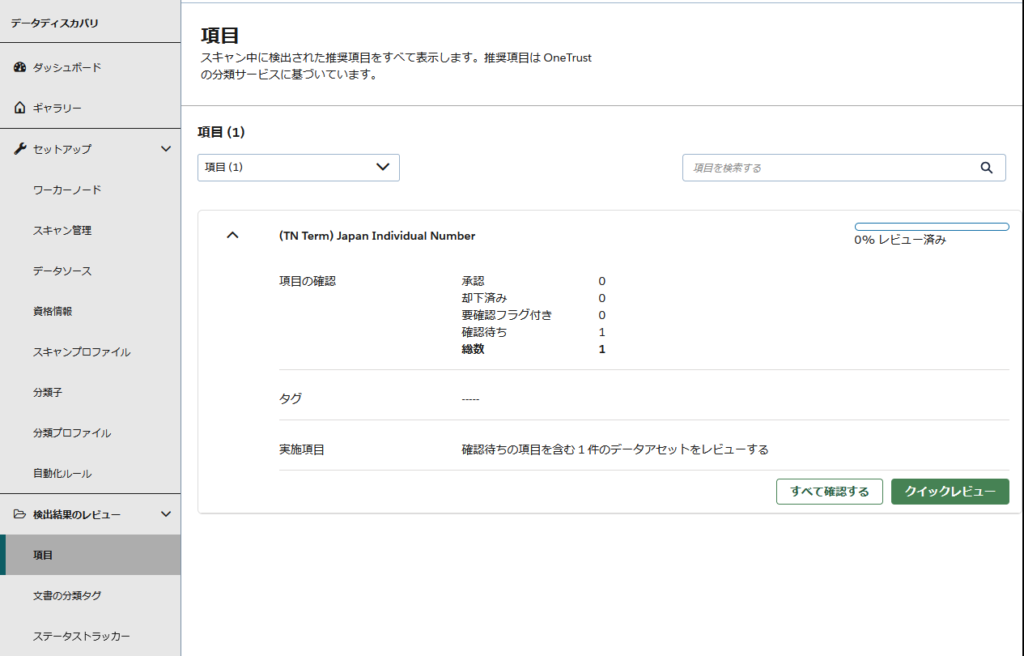This screenshot has height=656, width=1024.
Task: Click the 0% review progress bar
Action: pyautogui.click(x=931, y=227)
